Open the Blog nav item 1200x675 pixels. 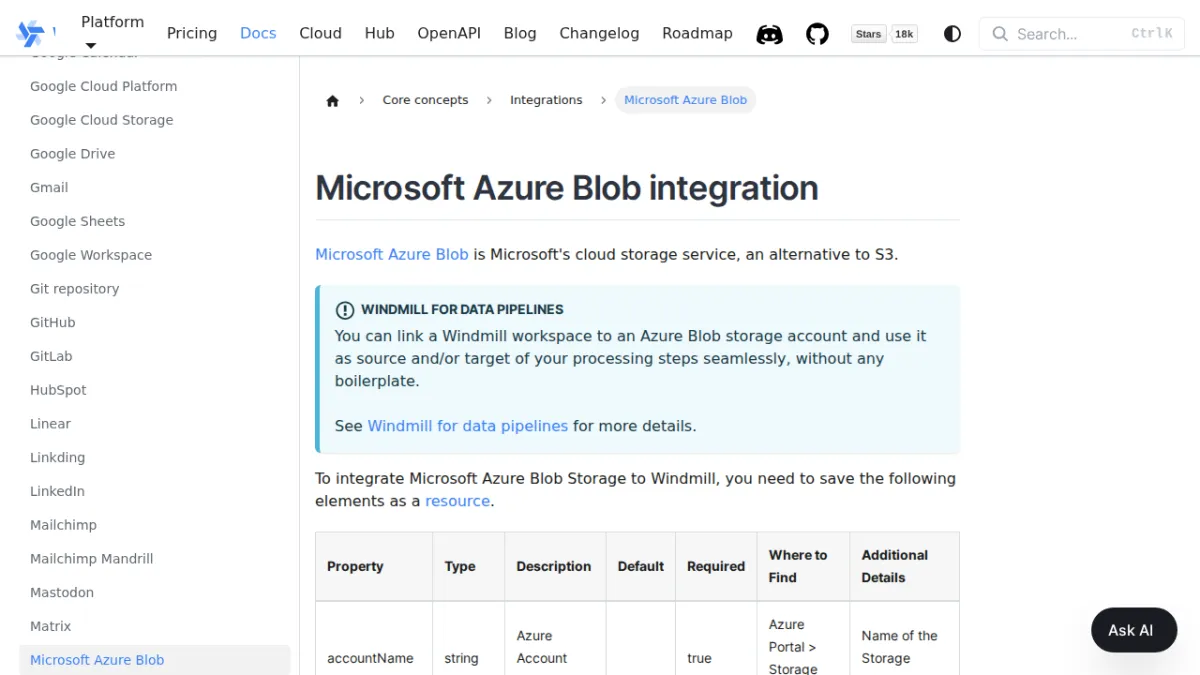[x=520, y=33]
